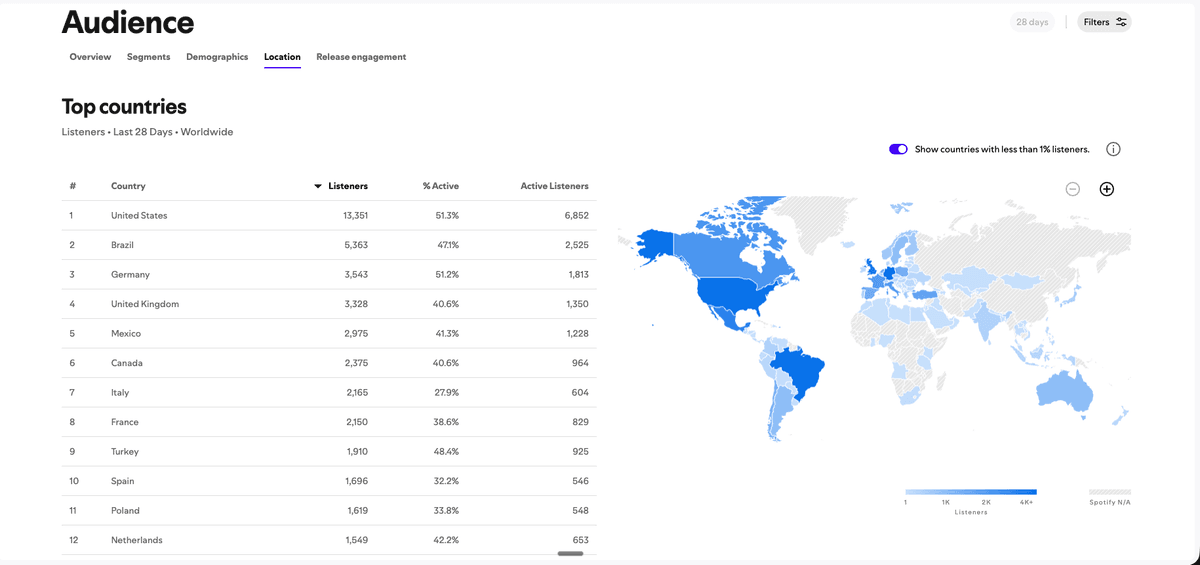Select the United States row
This screenshot has height=565, width=1200.
click(329, 215)
